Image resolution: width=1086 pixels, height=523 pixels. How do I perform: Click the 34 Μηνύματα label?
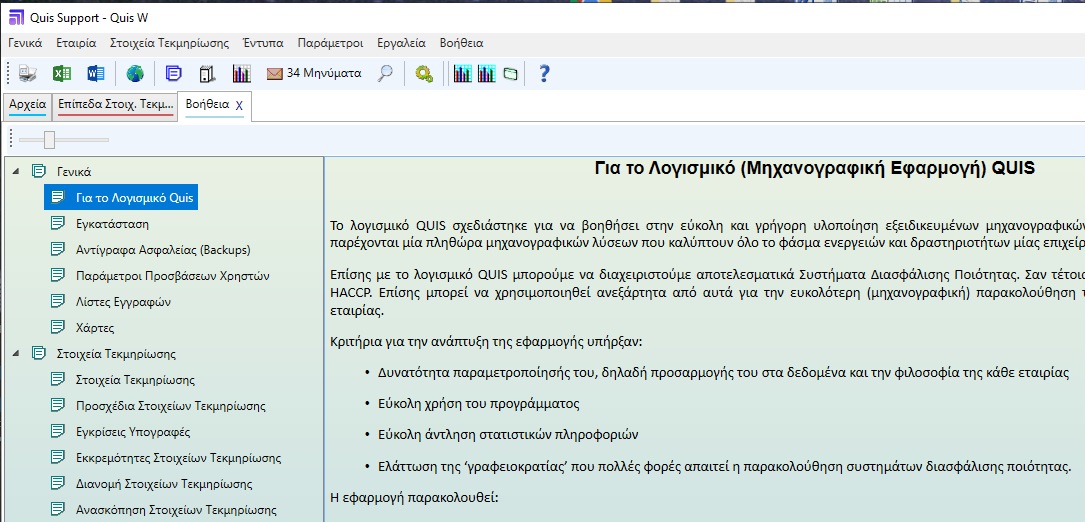point(324,73)
